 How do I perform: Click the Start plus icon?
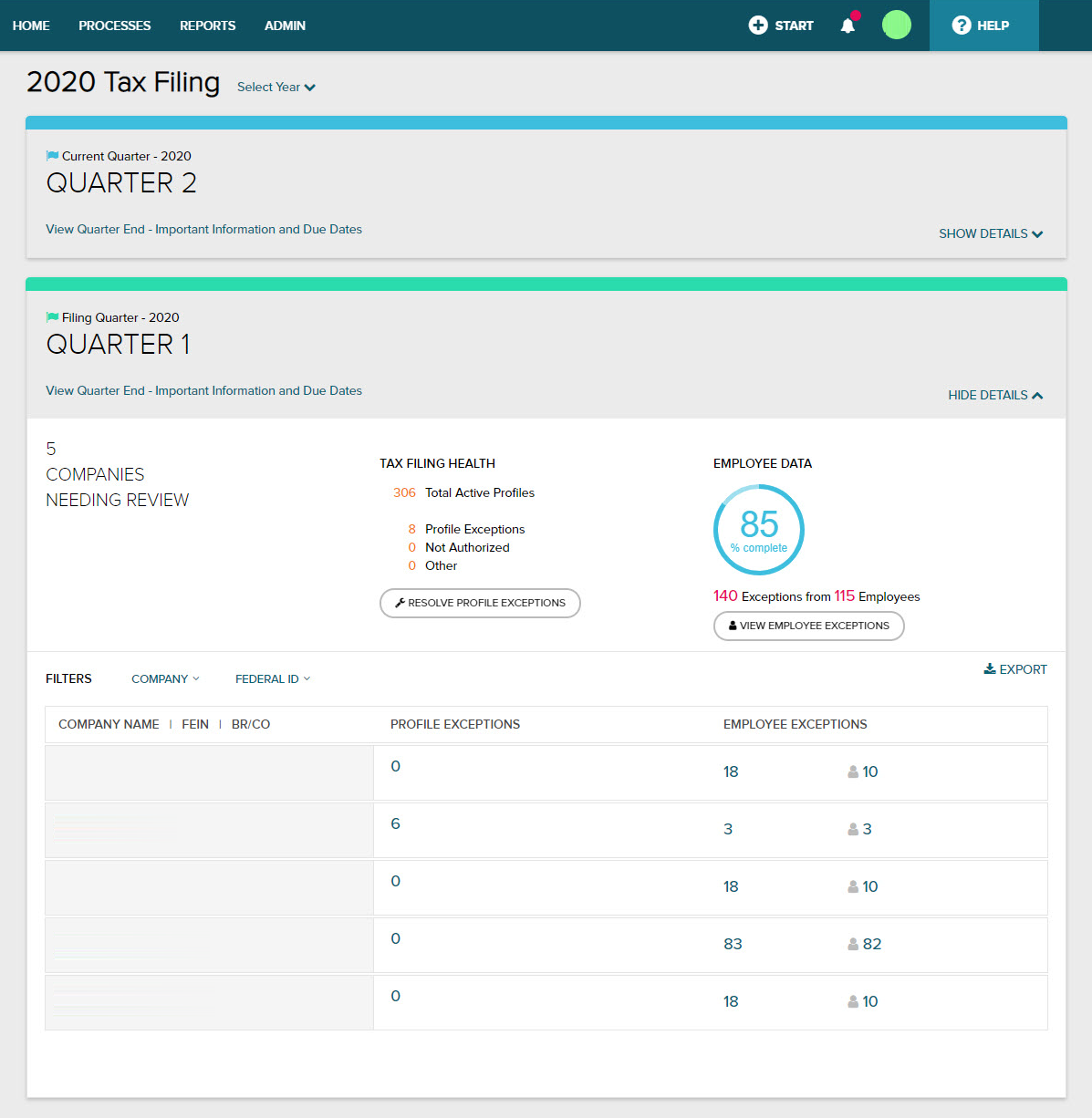758,26
